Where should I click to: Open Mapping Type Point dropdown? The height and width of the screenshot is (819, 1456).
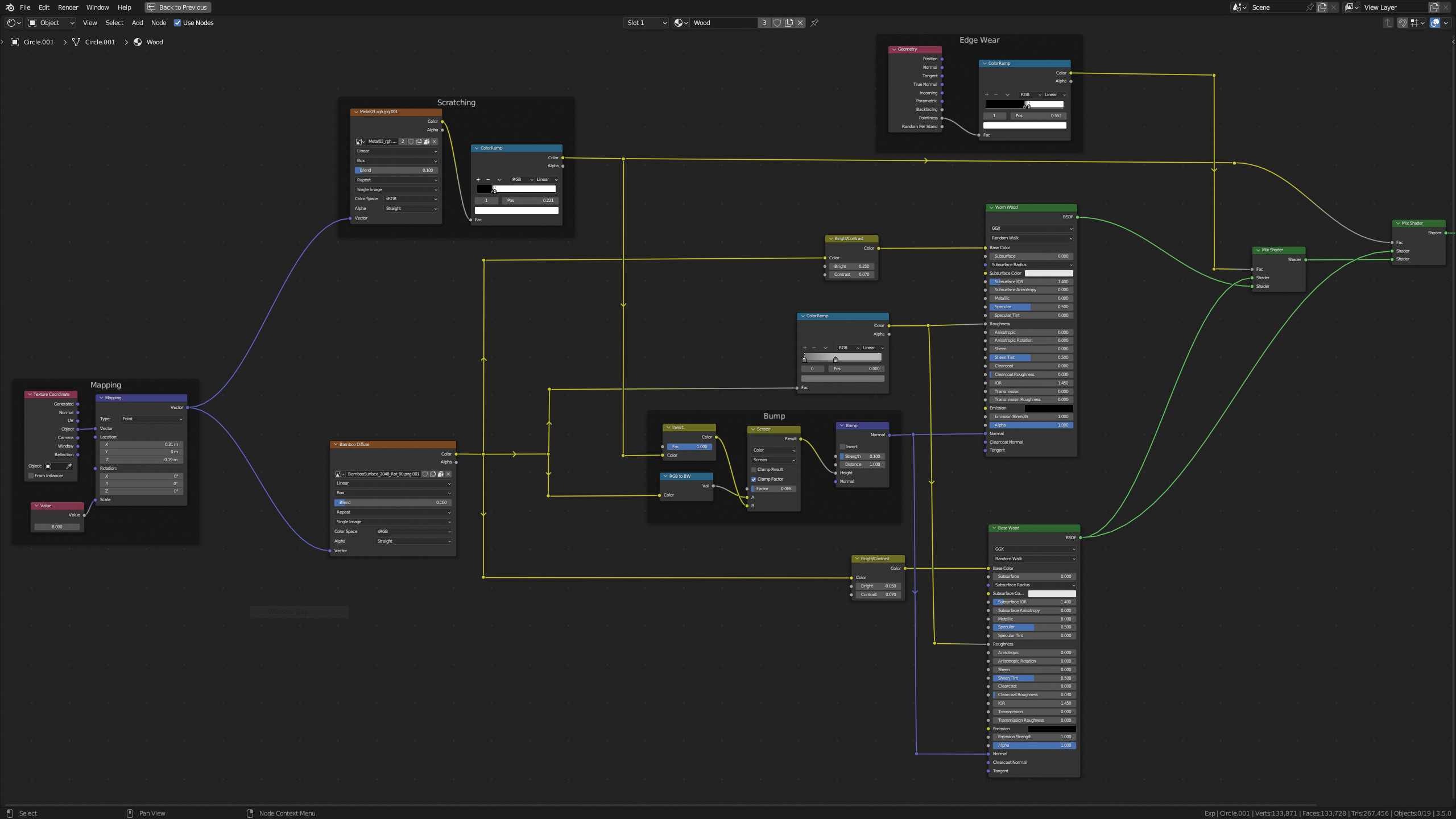pos(152,419)
